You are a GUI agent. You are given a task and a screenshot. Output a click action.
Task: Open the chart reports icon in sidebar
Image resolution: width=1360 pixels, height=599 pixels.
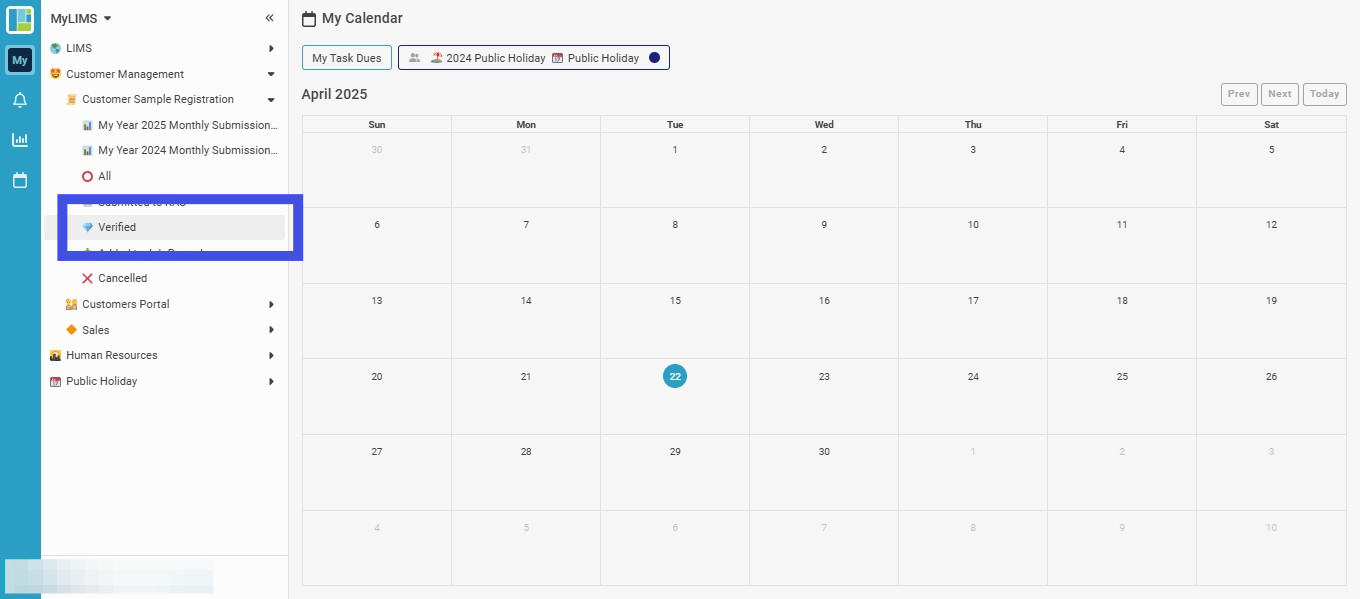[20, 140]
